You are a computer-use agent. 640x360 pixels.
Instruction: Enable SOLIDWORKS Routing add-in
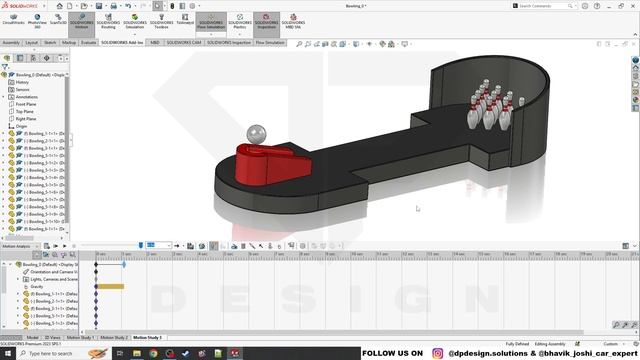coord(108,21)
